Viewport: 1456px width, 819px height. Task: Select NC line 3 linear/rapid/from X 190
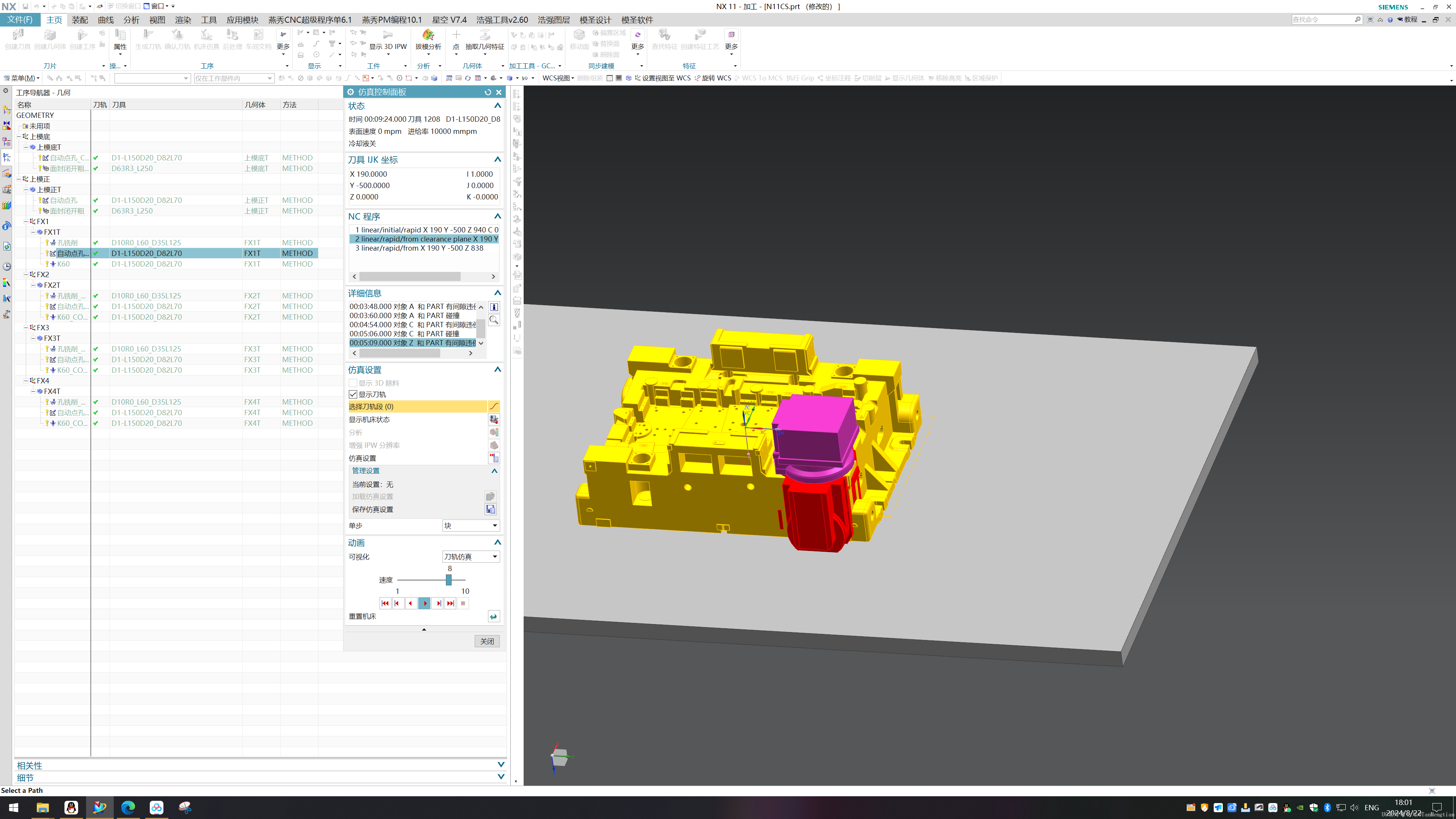[x=419, y=248]
